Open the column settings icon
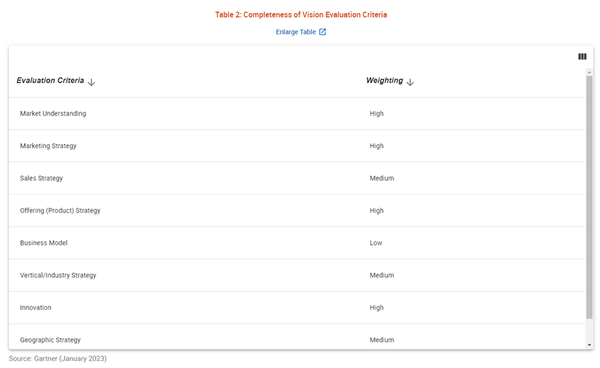Screen dimensions: 600x368 (582, 57)
